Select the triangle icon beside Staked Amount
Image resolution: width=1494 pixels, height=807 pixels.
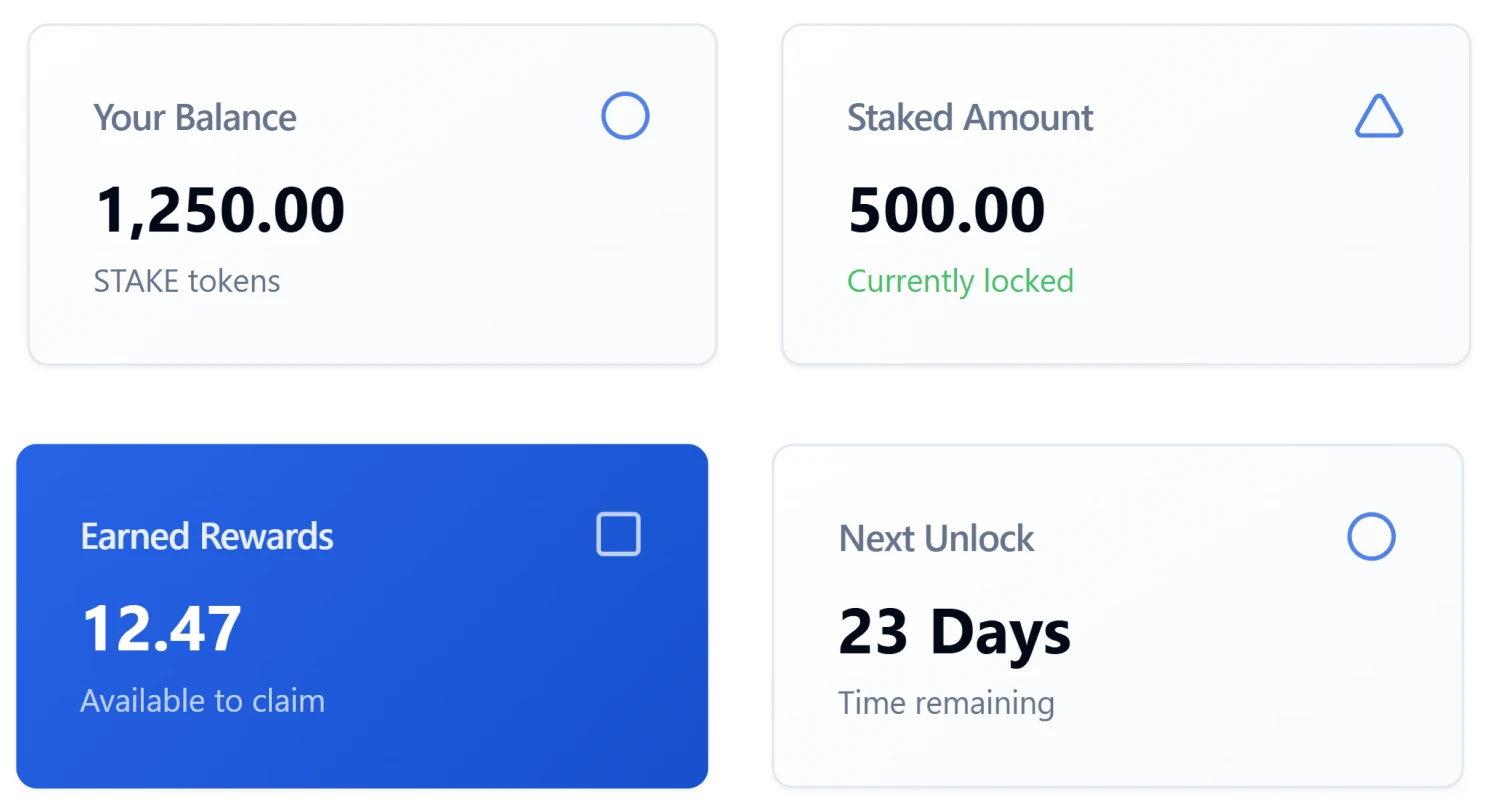point(1378,117)
